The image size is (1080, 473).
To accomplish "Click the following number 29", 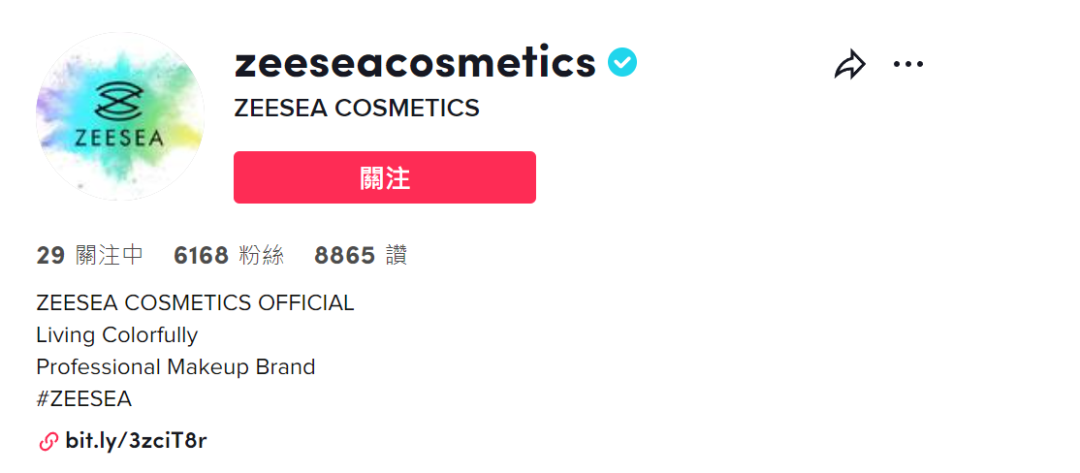I will (50, 256).
